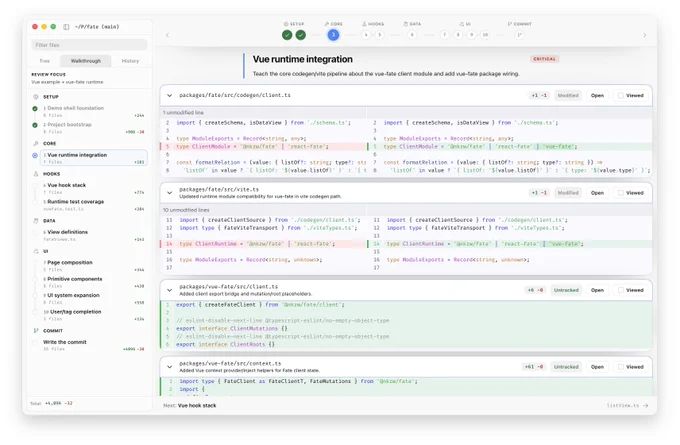Viewport: 680px width, 445px height.
Task: Select Vue runtime integration step in sidebar
Action: 94,158
